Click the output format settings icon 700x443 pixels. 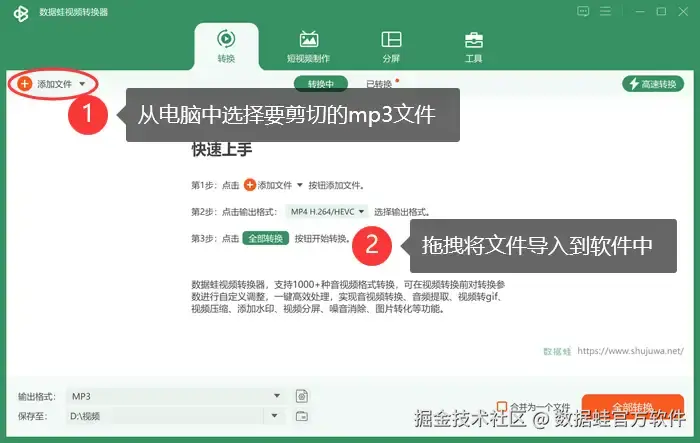302,396
